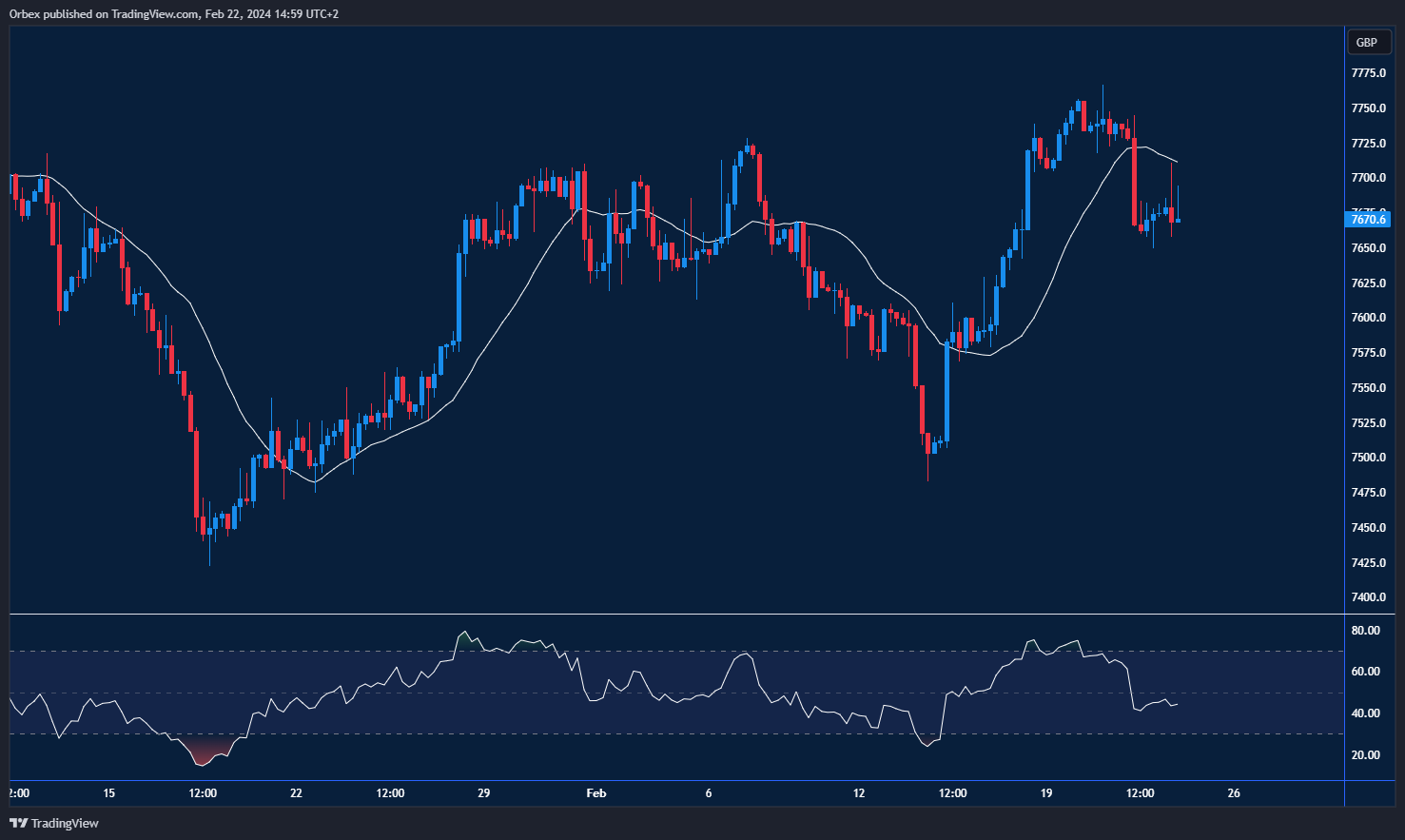
Task: Select the 7600.0 level on price axis
Action: 1368,318
